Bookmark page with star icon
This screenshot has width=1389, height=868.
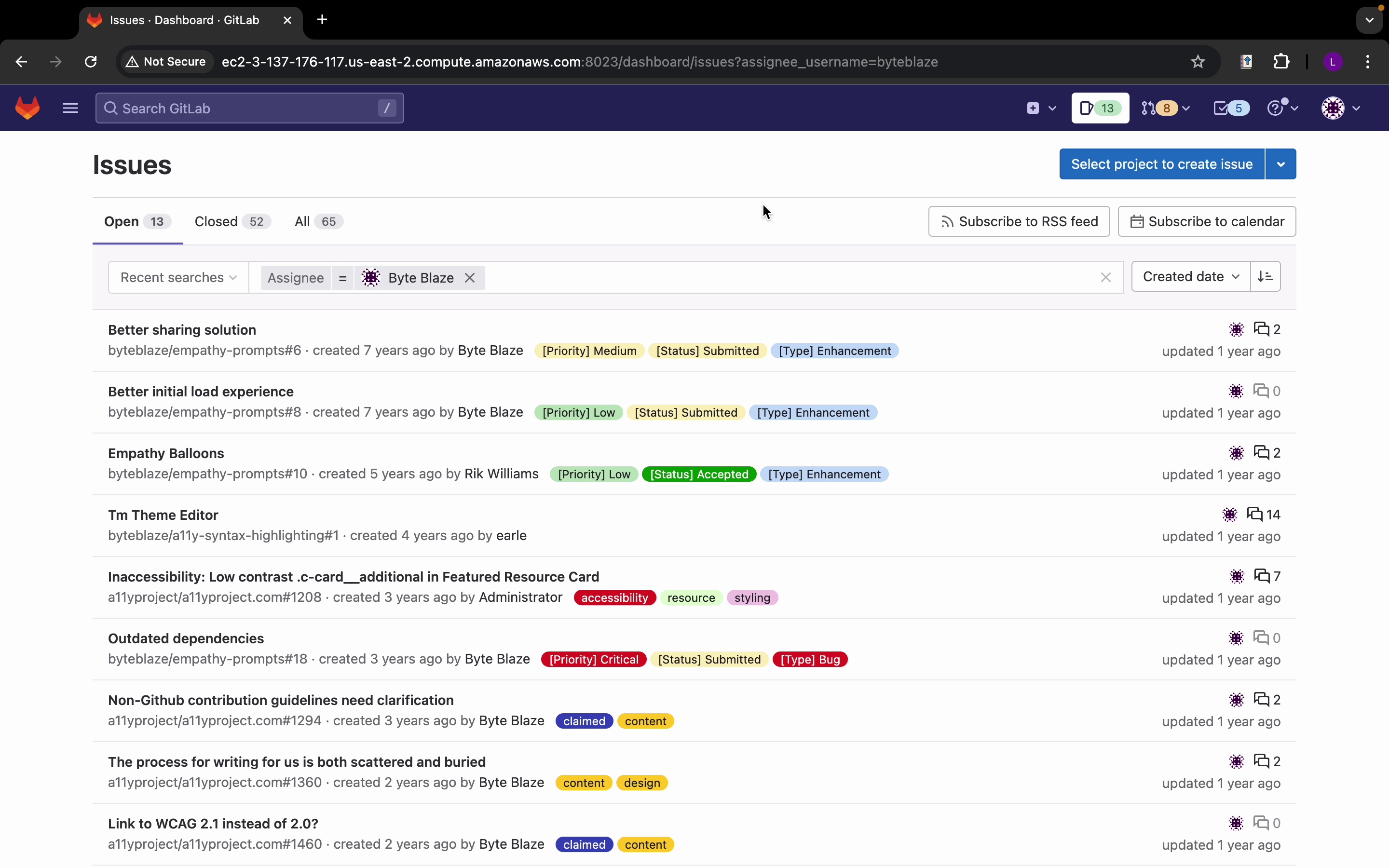[x=1198, y=62]
